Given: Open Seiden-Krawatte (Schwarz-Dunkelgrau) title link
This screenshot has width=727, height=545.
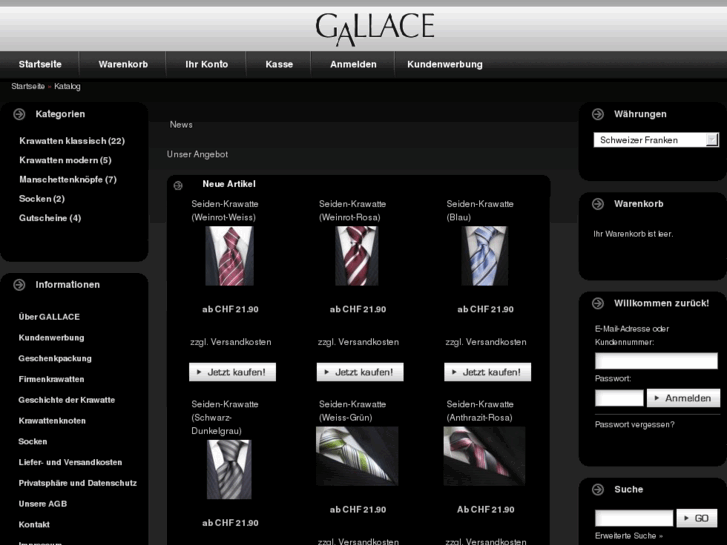Looking at the screenshot, I should pos(225,417).
